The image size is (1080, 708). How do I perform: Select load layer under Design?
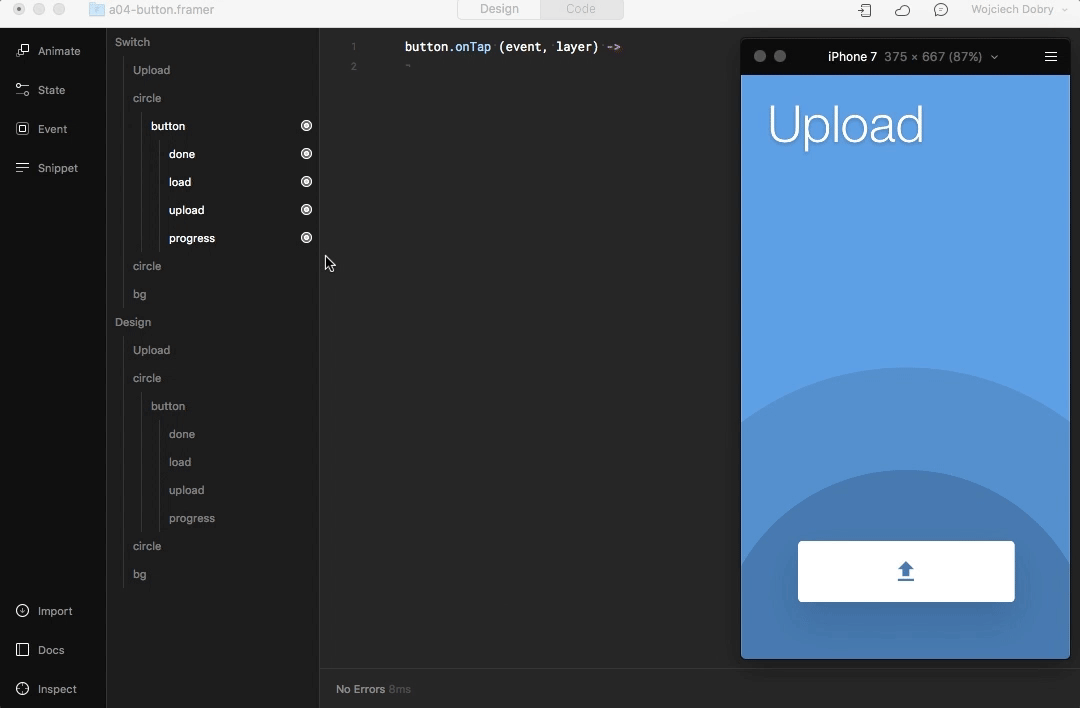[x=180, y=462]
